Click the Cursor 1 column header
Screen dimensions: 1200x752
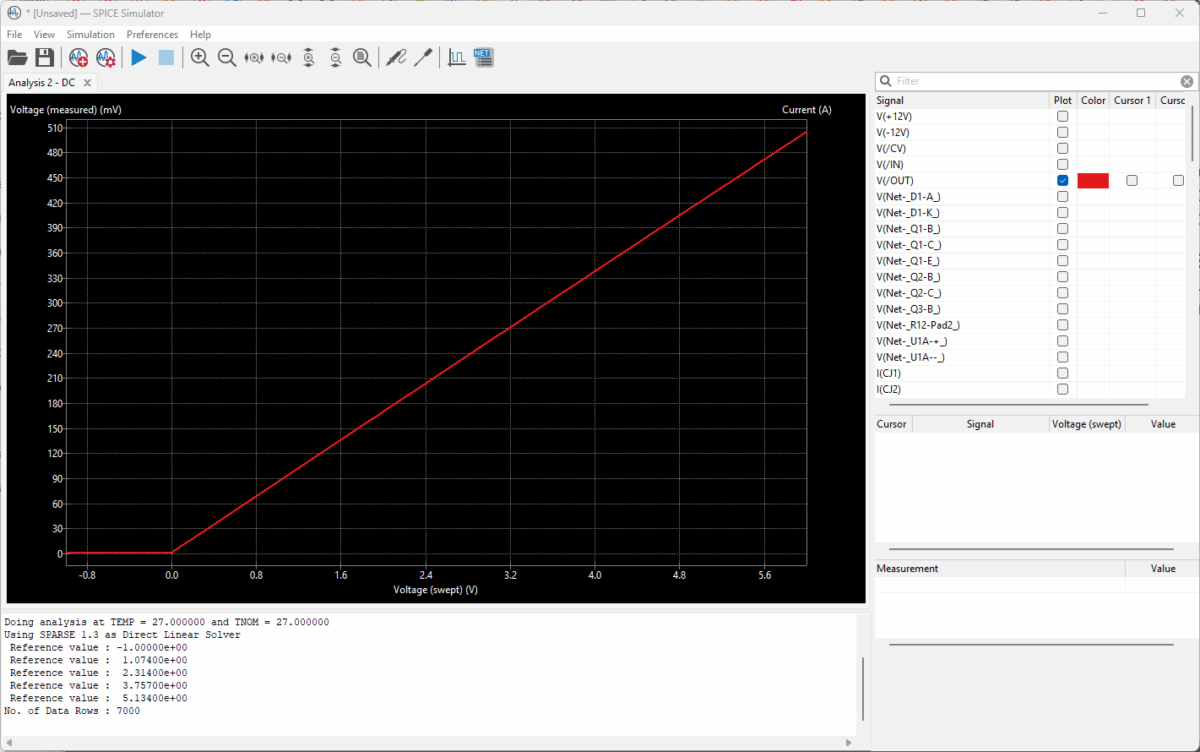point(1133,100)
